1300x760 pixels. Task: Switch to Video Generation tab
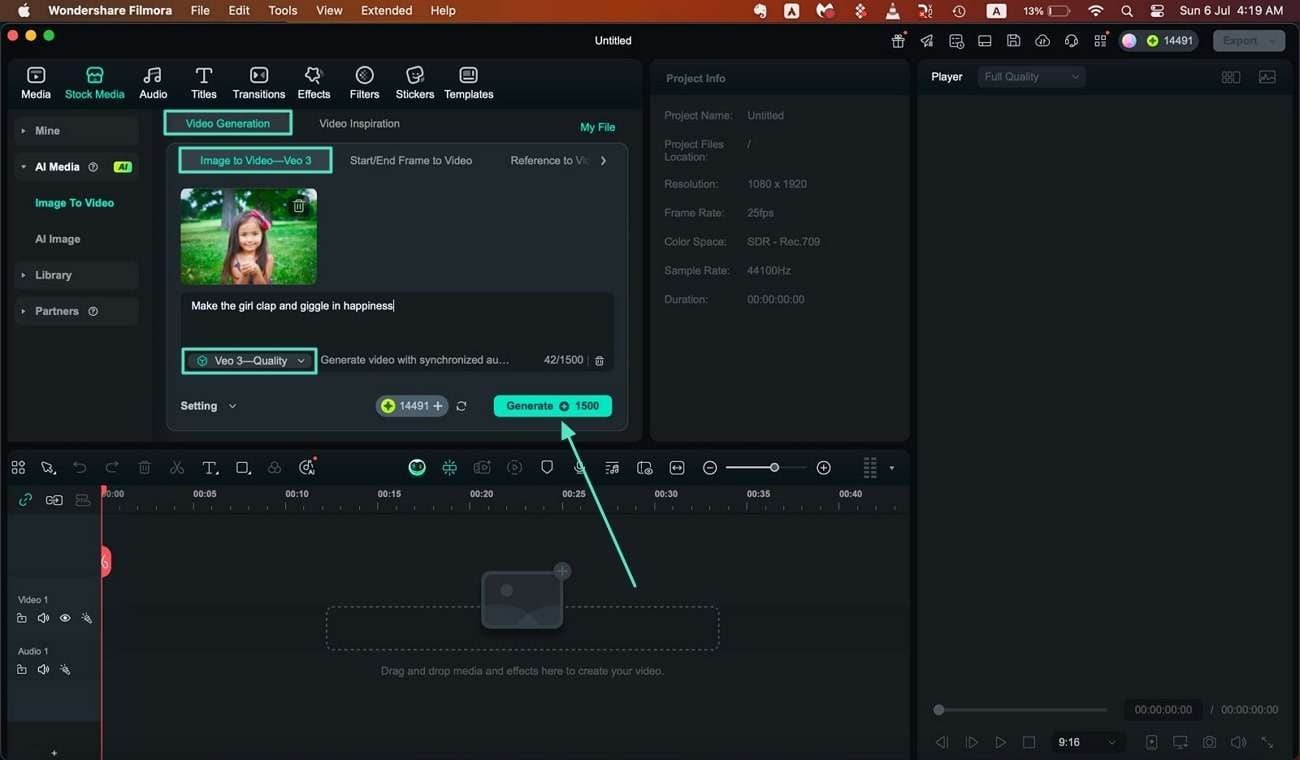pyautogui.click(x=228, y=123)
